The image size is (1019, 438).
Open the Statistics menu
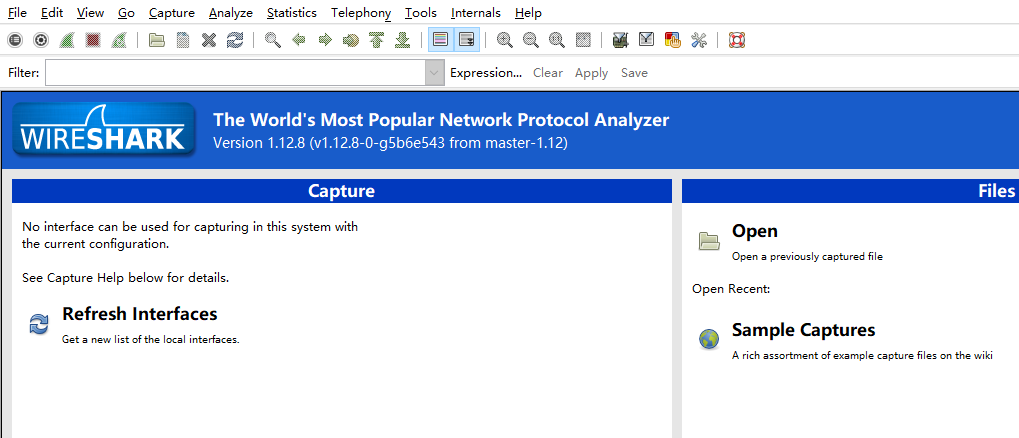coord(292,13)
